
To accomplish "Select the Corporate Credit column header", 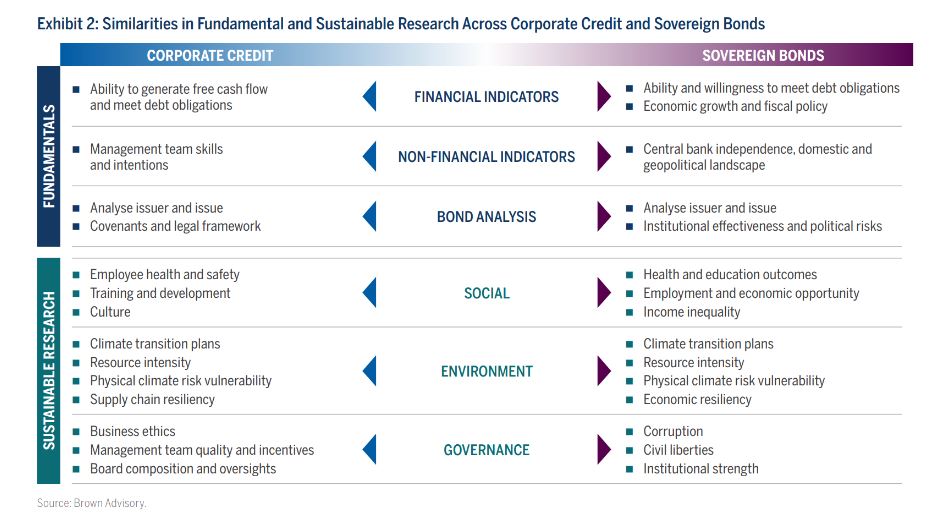I will [x=210, y=56].
